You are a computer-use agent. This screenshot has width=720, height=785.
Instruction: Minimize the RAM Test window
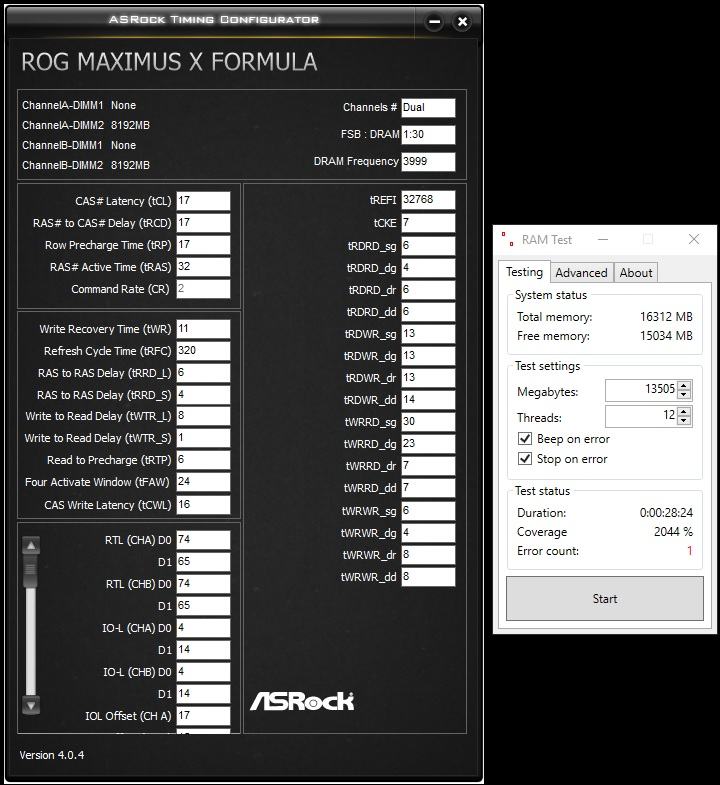point(603,239)
